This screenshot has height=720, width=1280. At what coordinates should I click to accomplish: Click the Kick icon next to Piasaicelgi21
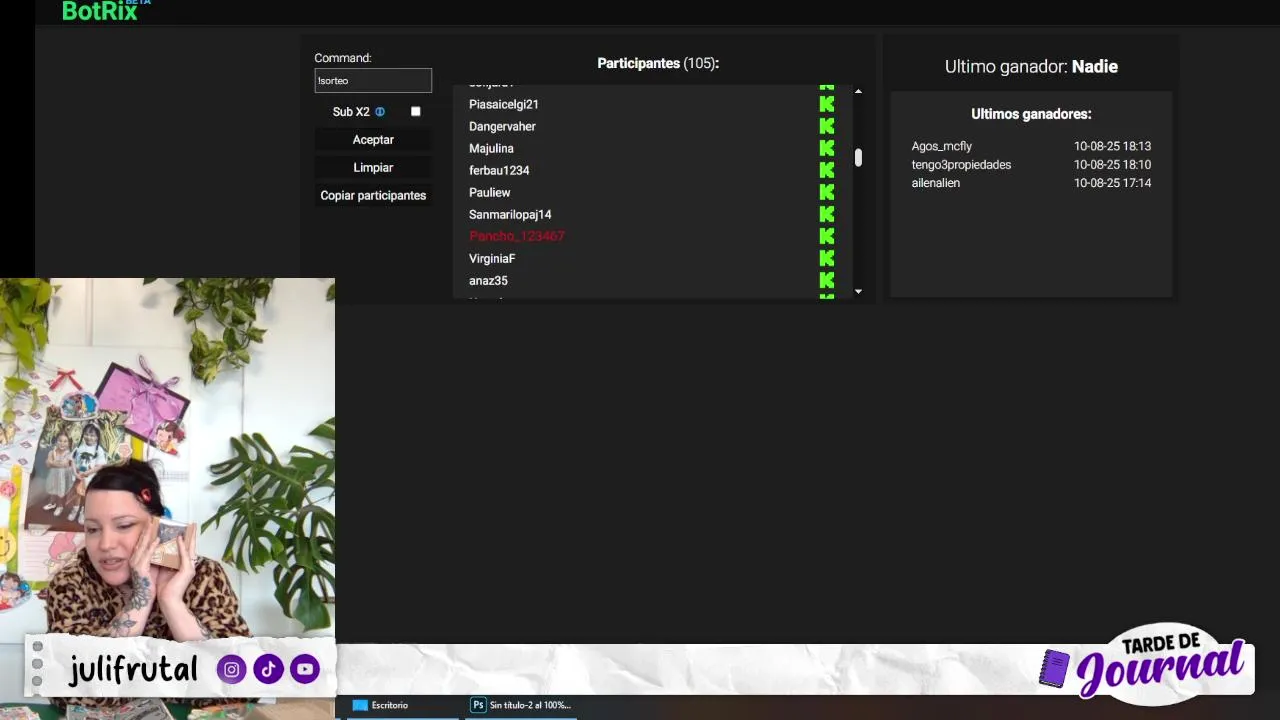coord(827,104)
